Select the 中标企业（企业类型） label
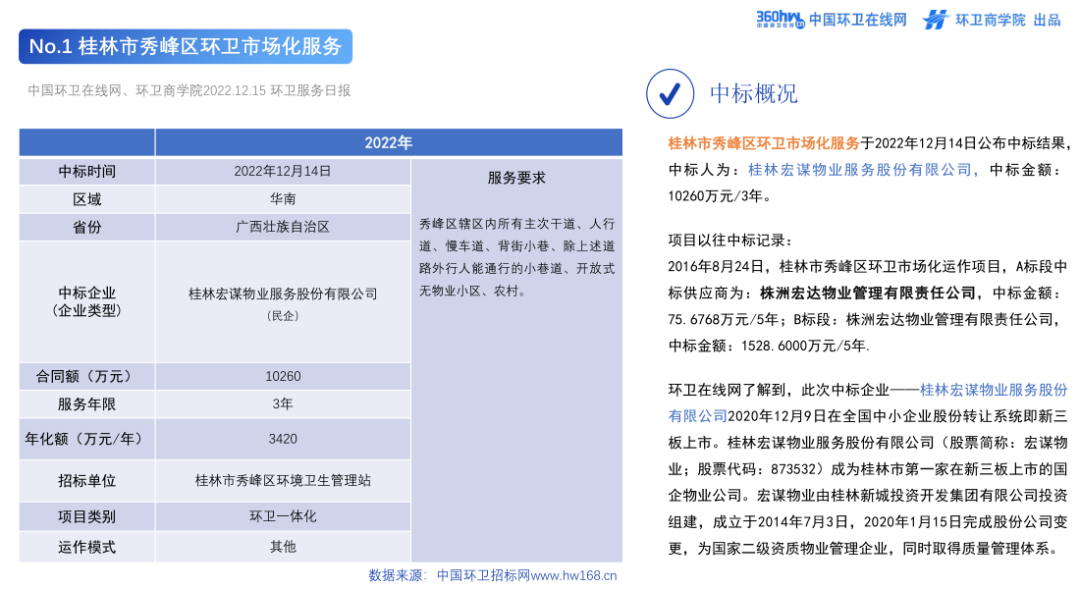 click(87, 302)
